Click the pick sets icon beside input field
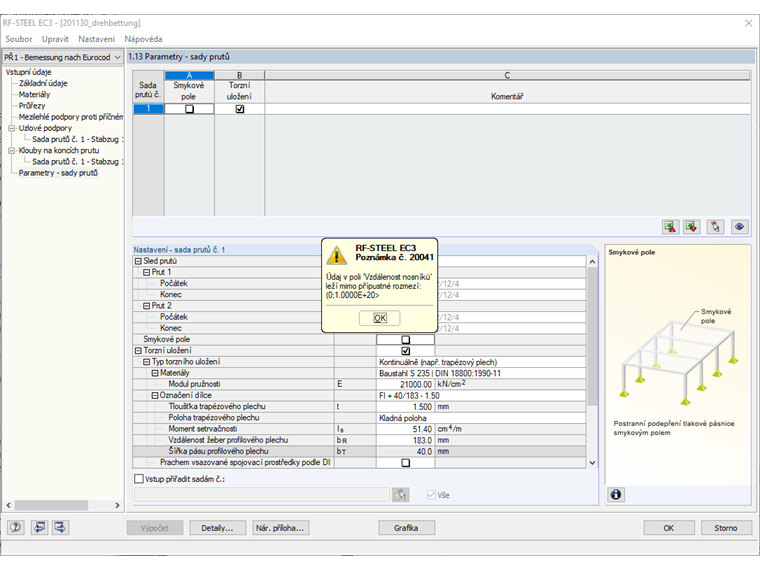The height and width of the screenshot is (570, 760). coord(400,494)
